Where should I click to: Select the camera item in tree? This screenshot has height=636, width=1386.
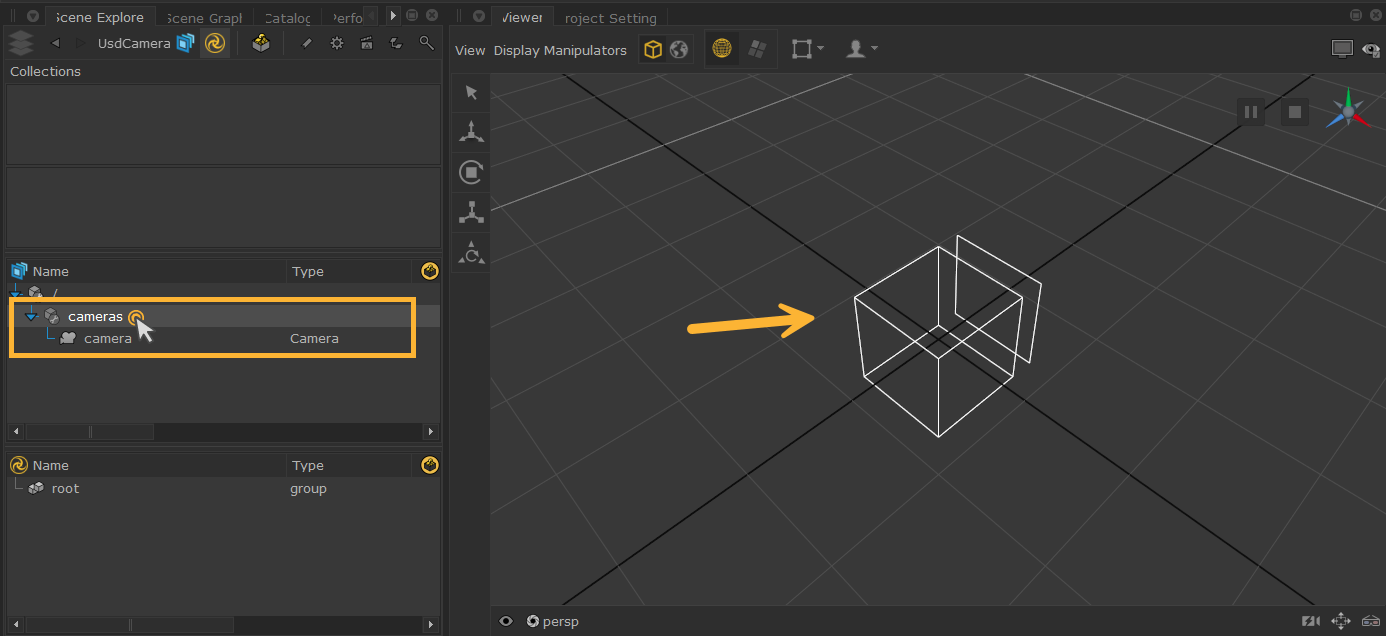(x=108, y=338)
